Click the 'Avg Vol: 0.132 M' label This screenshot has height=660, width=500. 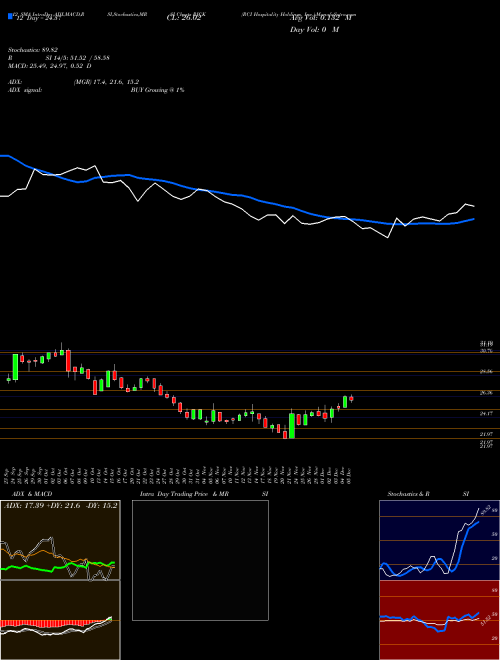click(x=320, y=18)
